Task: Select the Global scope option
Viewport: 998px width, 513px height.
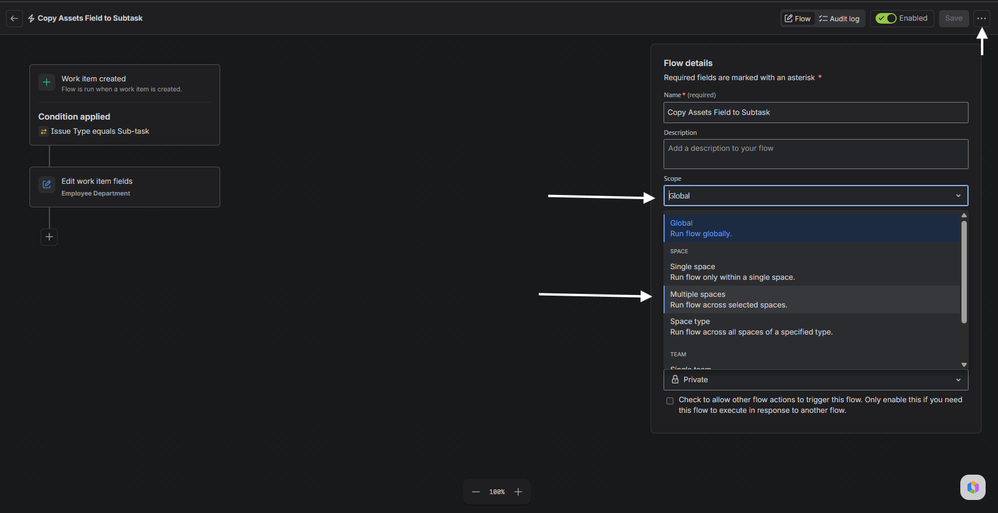Action: coord(812,228)
